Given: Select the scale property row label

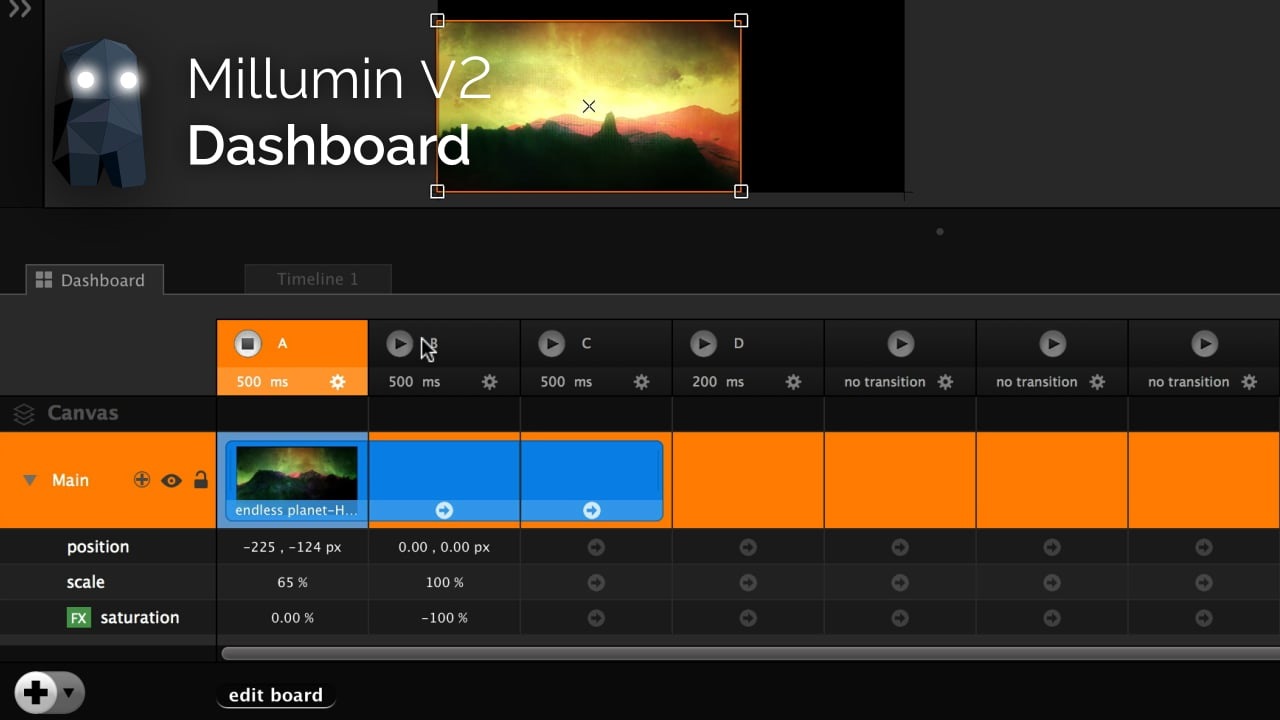Looking at the screenshot, I should (86, 582).
